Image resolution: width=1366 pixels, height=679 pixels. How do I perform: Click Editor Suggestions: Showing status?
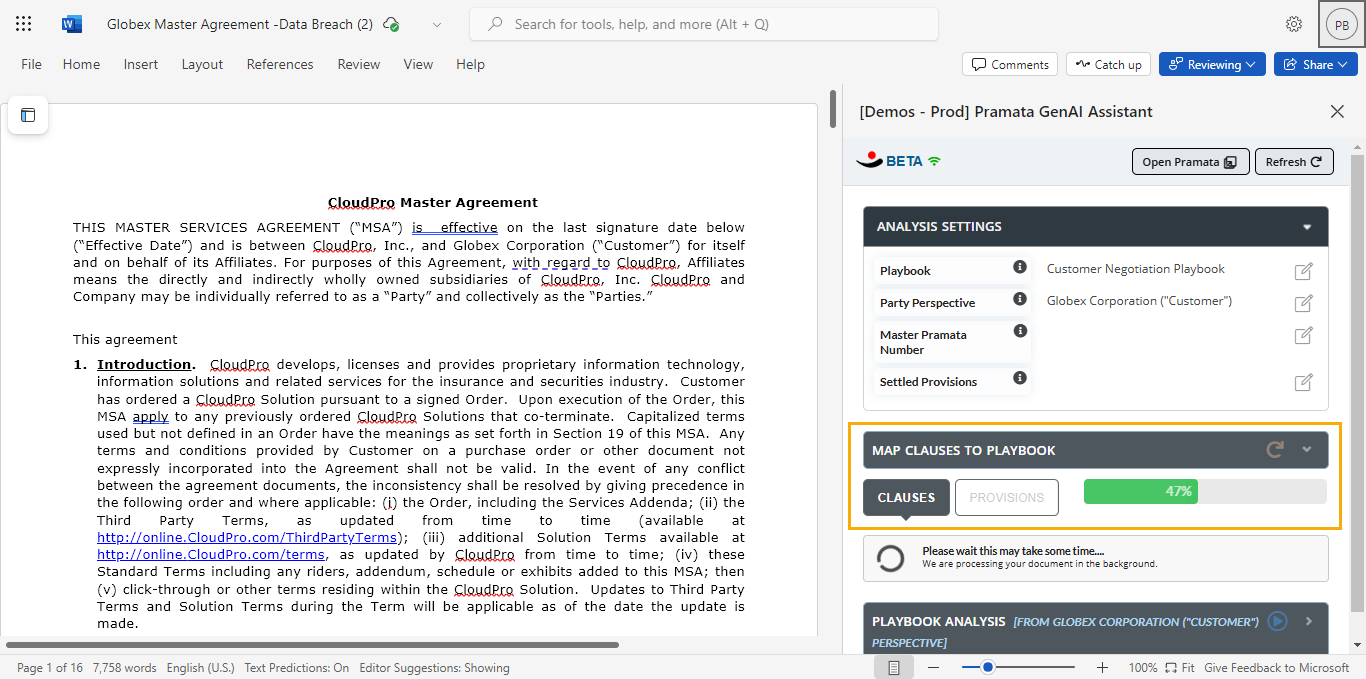coord(434,667)
